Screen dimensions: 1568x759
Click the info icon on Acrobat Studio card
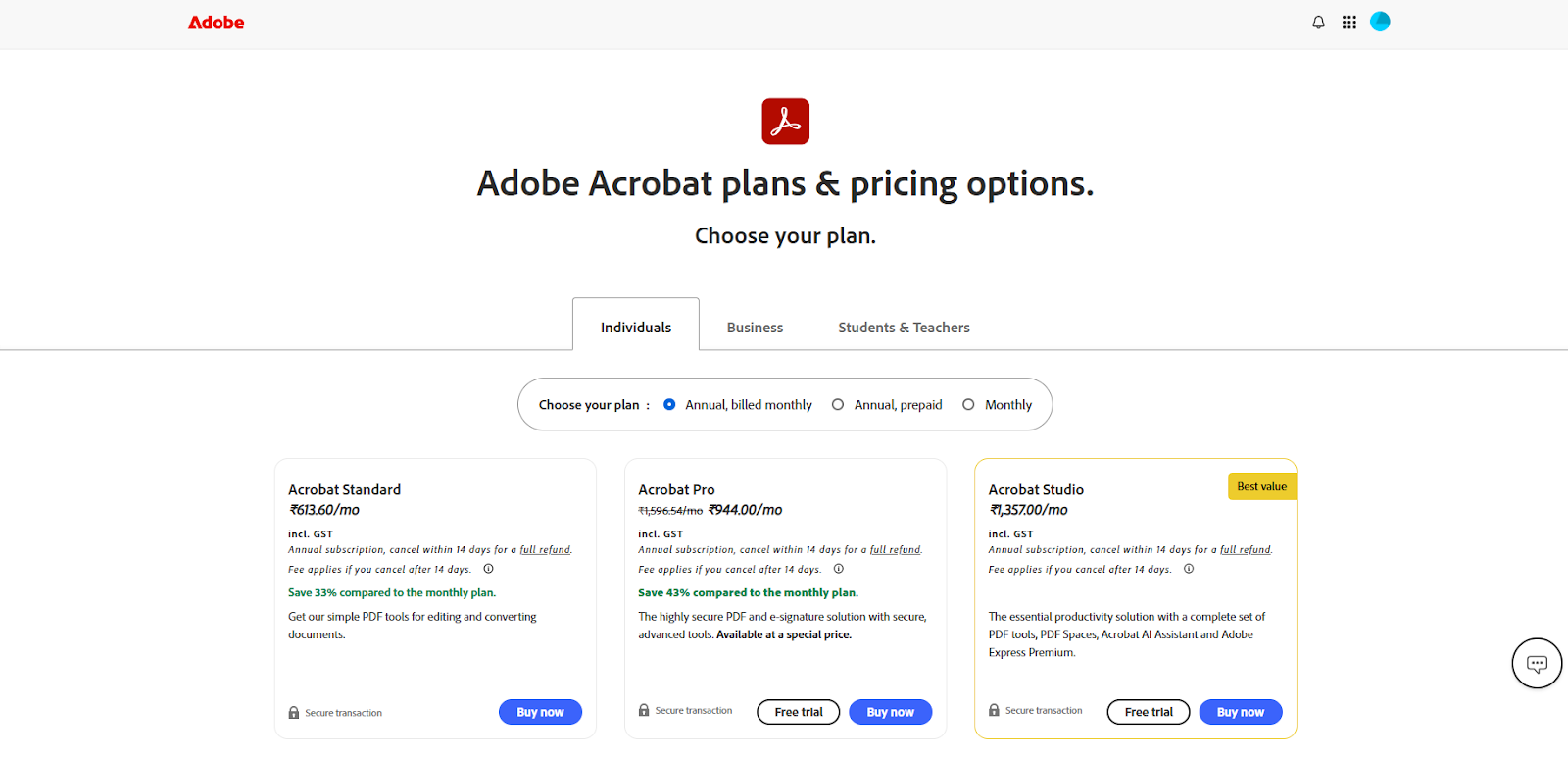point(1188,569)
